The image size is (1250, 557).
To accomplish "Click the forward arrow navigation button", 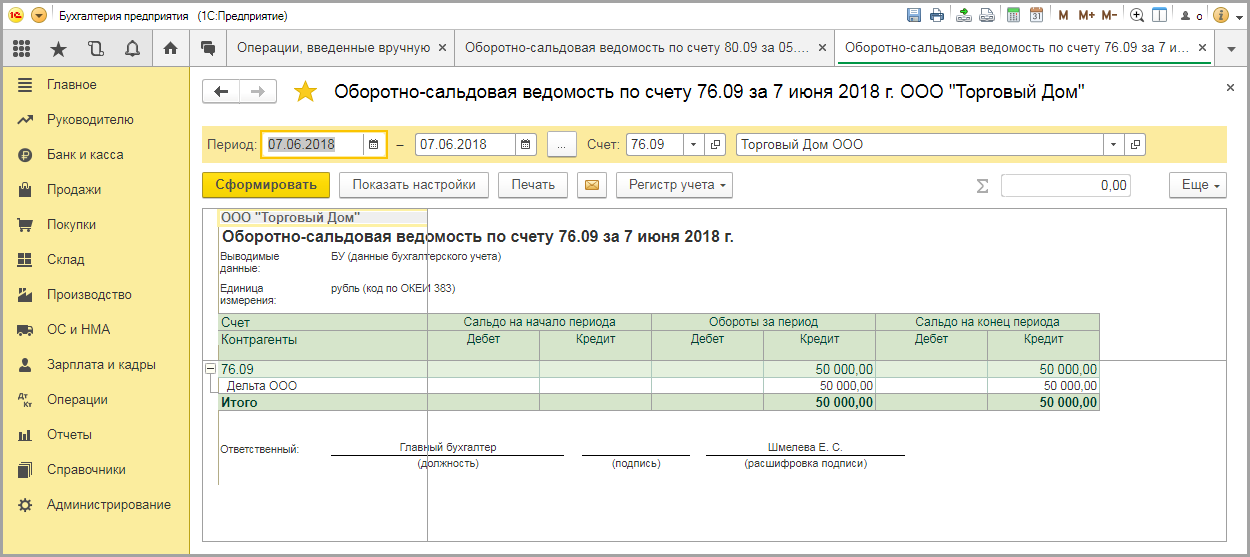I will point(258,92).
